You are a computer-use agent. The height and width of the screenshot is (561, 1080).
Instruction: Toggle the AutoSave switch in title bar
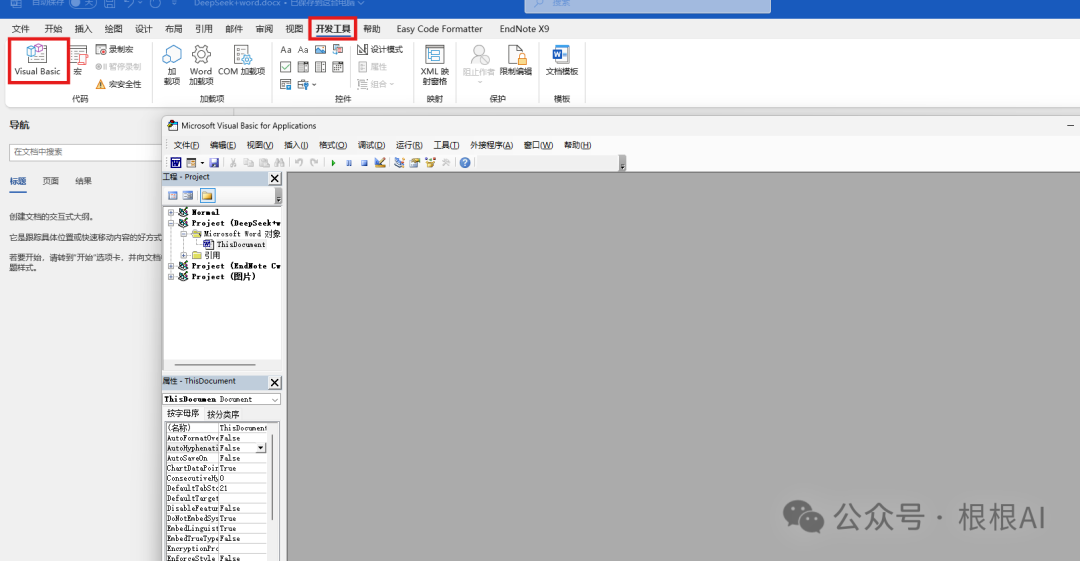point(83,3)
